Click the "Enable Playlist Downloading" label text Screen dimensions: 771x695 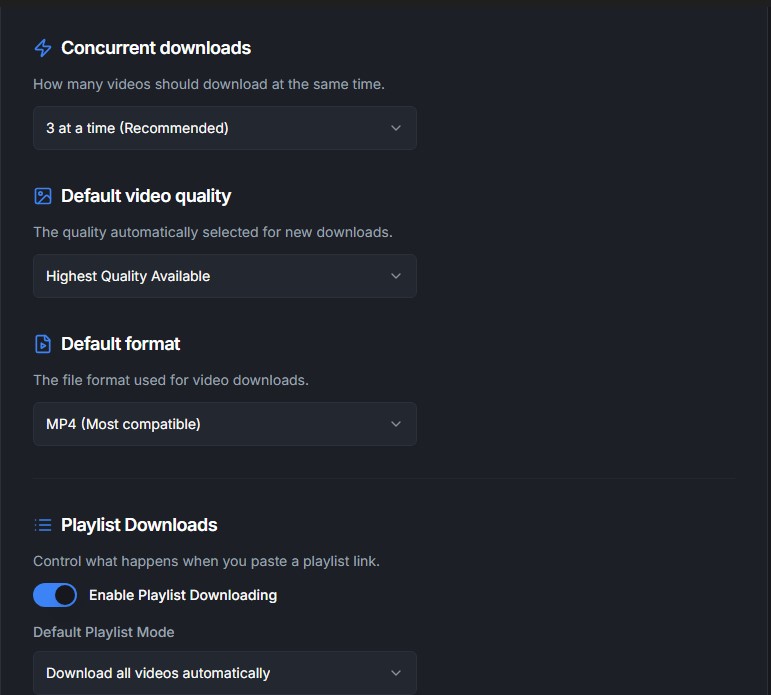[x=182, y=595]
